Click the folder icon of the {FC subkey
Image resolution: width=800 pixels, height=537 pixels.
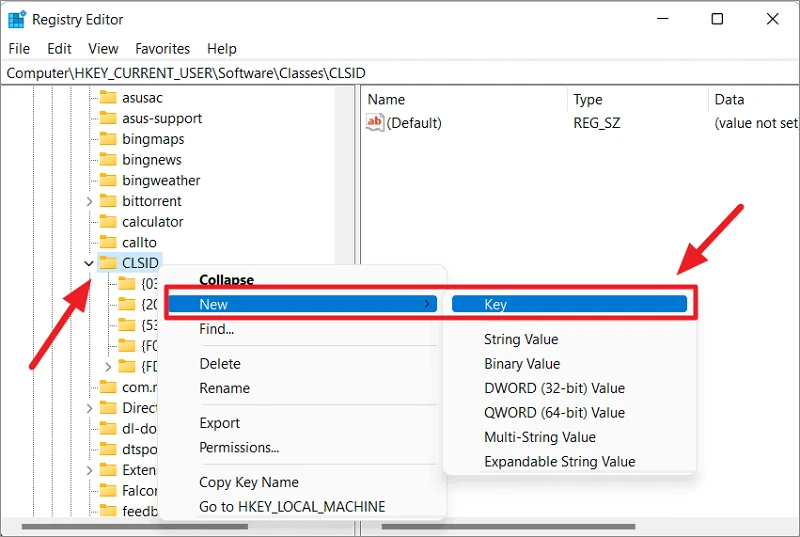(127, 346)
